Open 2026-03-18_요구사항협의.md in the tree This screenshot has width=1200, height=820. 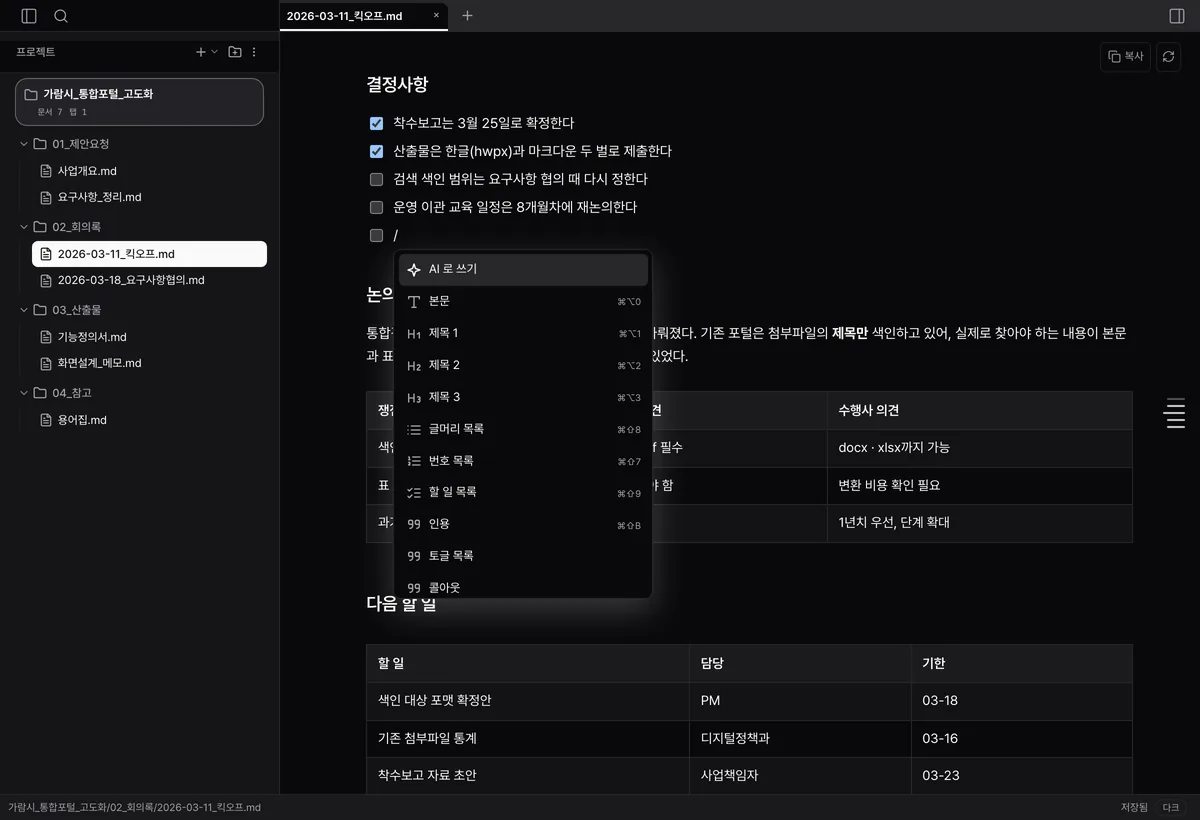point(149,280)
